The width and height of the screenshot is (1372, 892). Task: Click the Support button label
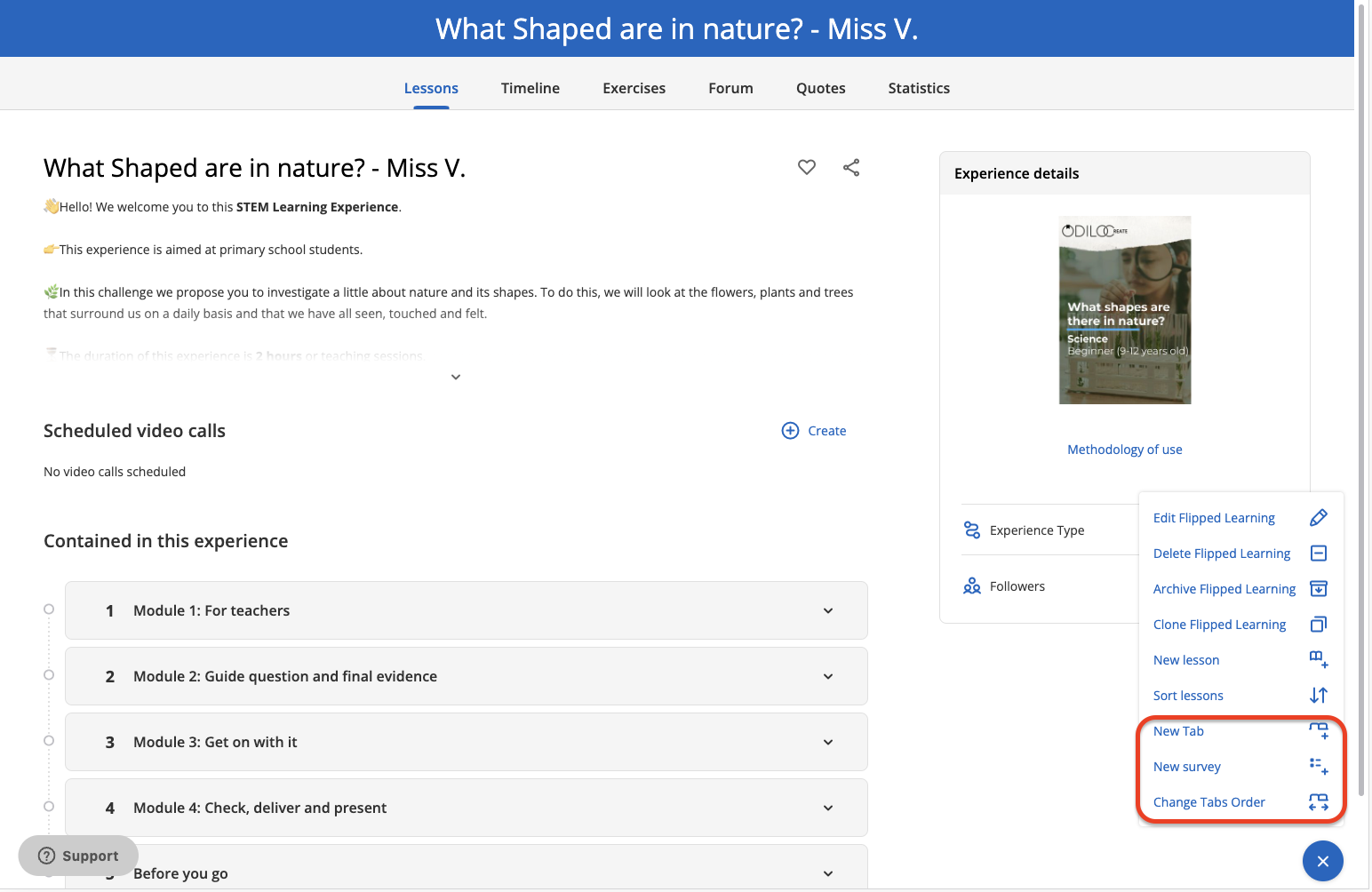[90, 856]
